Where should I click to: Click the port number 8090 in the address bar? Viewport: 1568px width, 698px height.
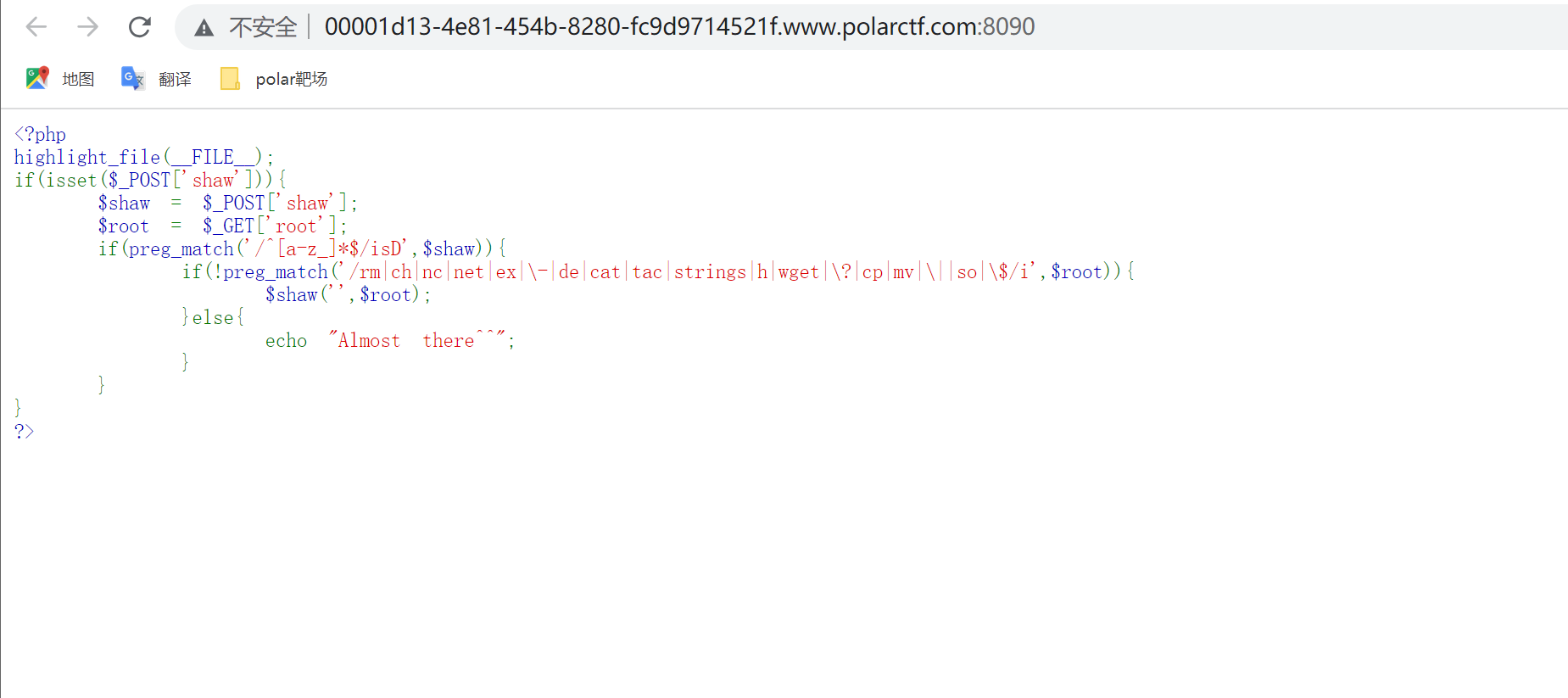click(x=1008, y=26)
